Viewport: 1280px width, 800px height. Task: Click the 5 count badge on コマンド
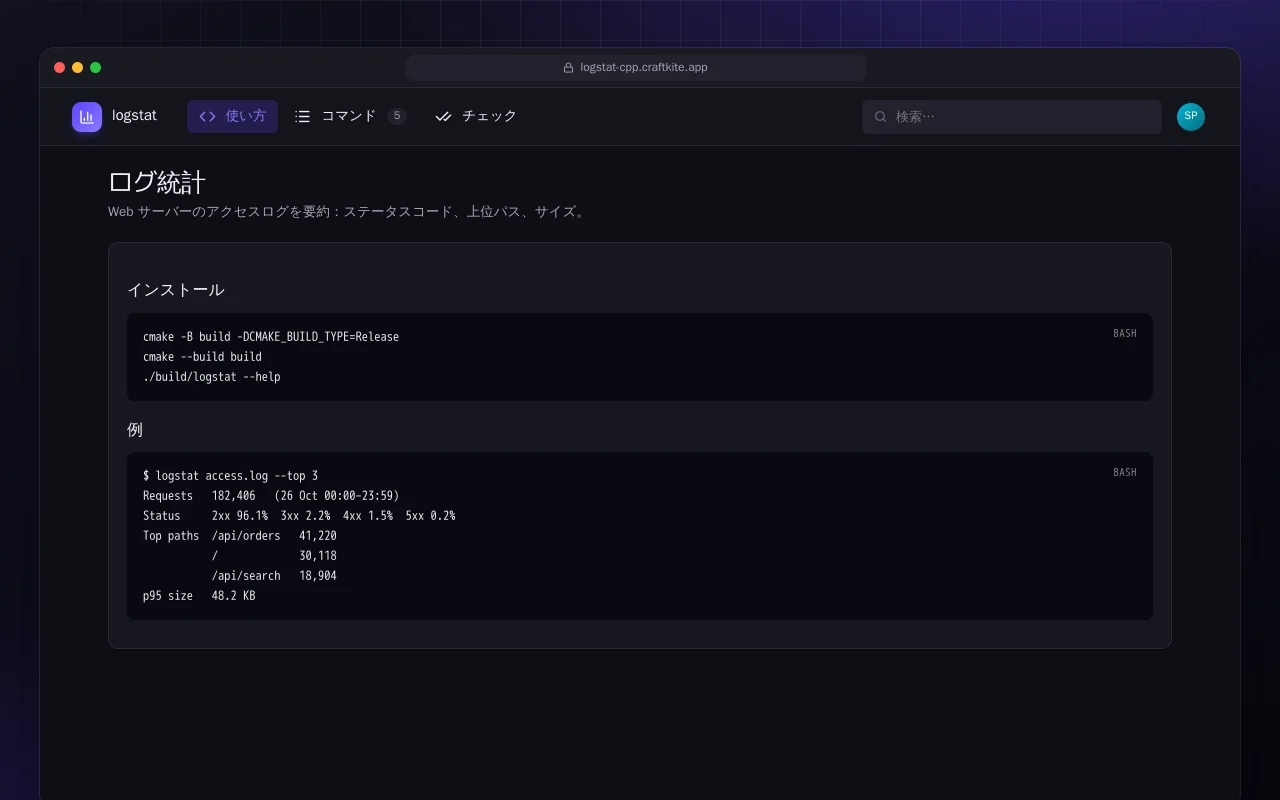pyautogui.click(x=397, y=116)
